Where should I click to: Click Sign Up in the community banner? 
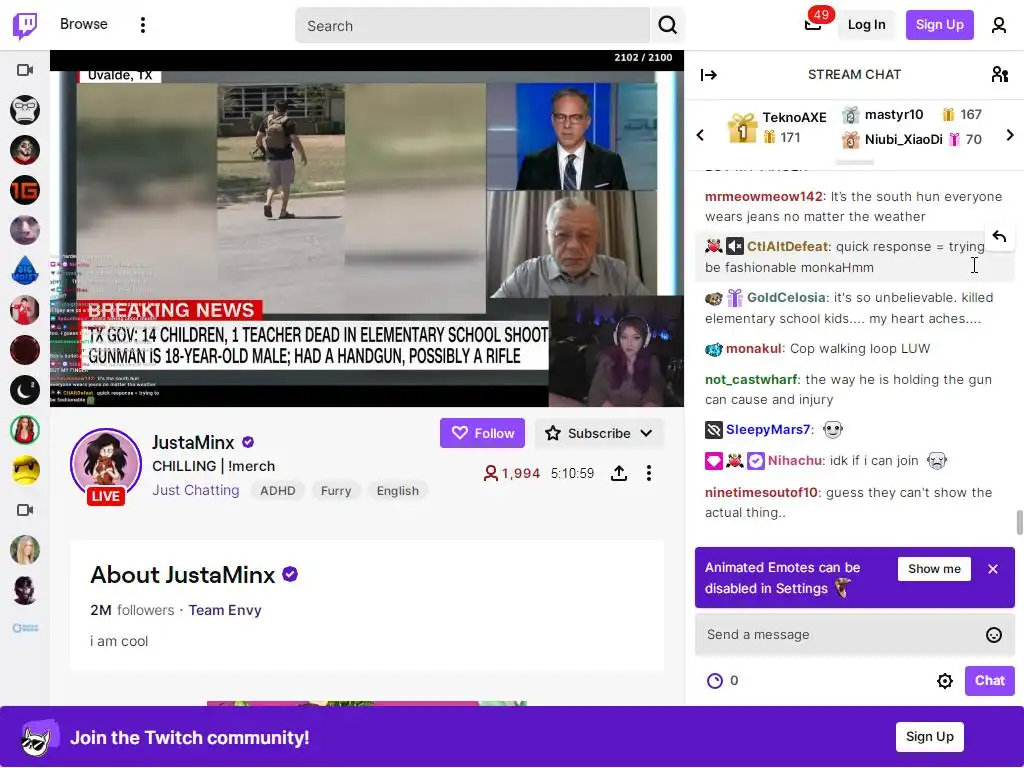click(929, 737)
